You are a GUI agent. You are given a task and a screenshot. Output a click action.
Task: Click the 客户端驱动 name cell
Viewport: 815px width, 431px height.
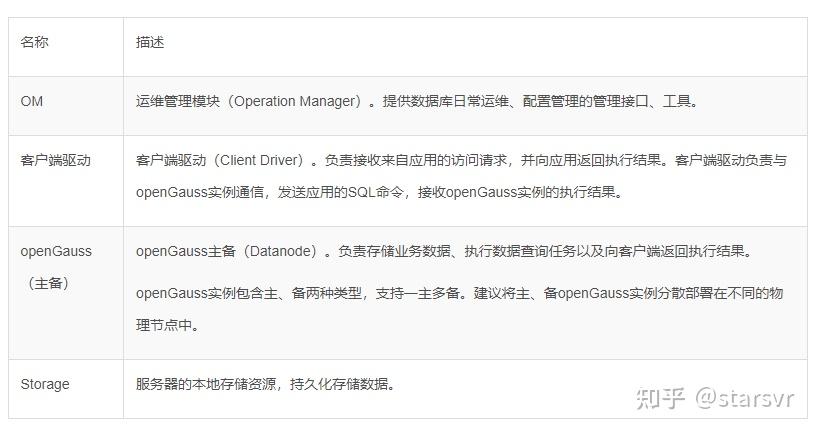tap(66, 181)
